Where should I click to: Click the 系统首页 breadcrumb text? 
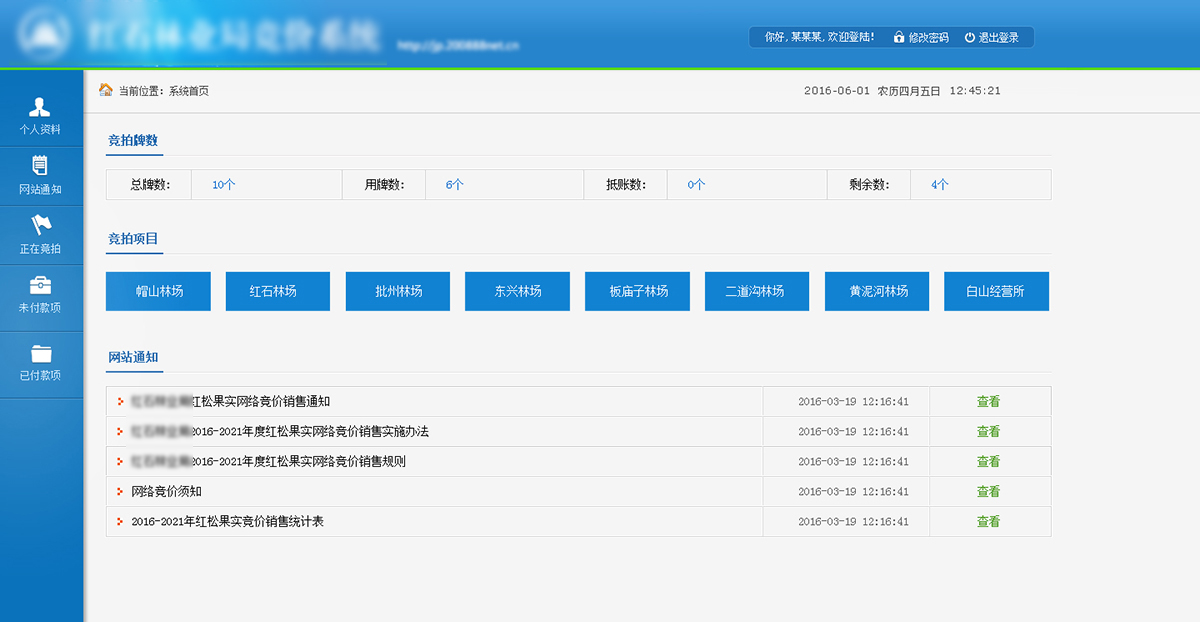[x=188, y=91]
